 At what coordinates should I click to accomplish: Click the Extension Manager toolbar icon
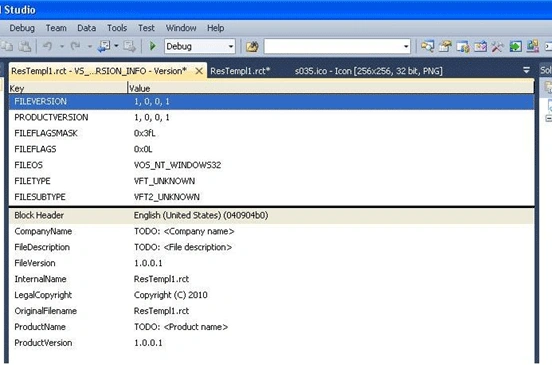(533, 46)
